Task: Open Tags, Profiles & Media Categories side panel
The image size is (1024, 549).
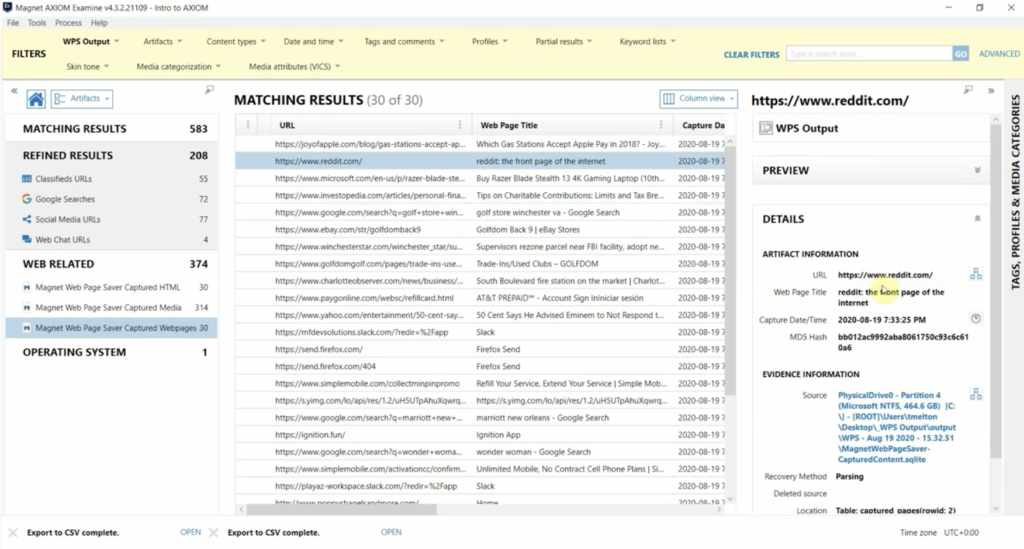Action: coord(1015,193)
